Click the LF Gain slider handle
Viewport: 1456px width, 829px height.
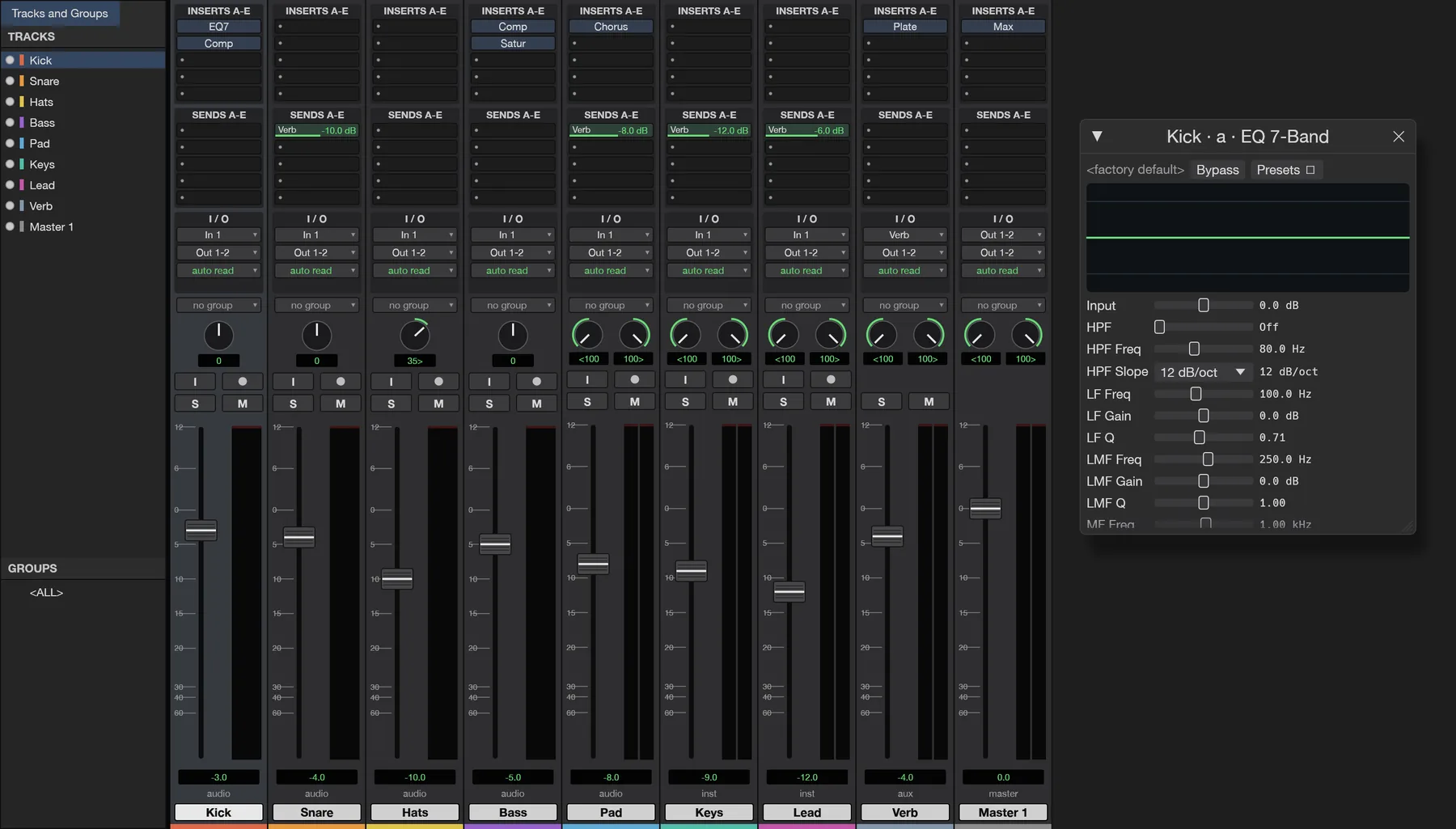coord(1204,416)
